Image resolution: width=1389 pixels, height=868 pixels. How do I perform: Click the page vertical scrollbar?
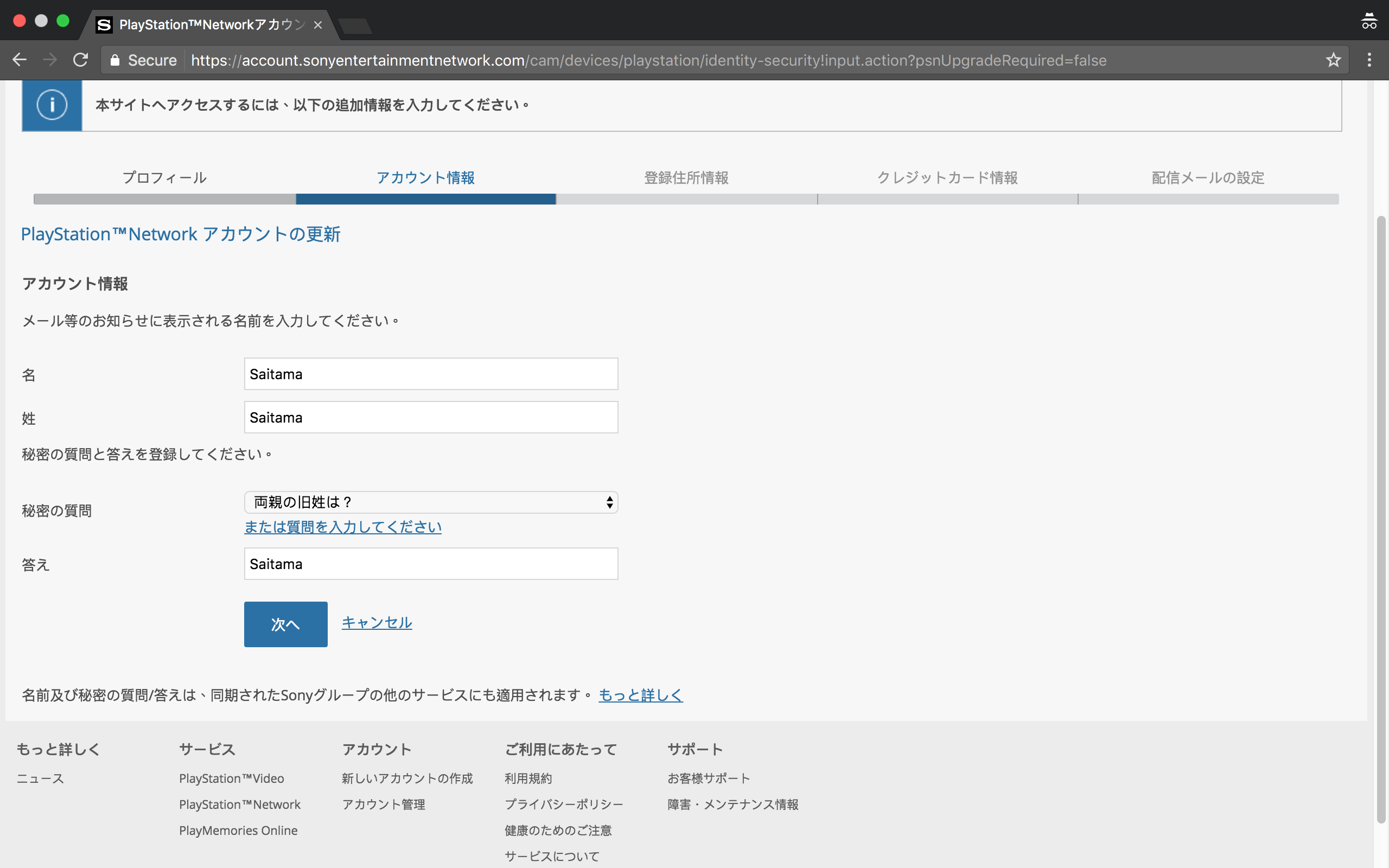pos(1381,520)
